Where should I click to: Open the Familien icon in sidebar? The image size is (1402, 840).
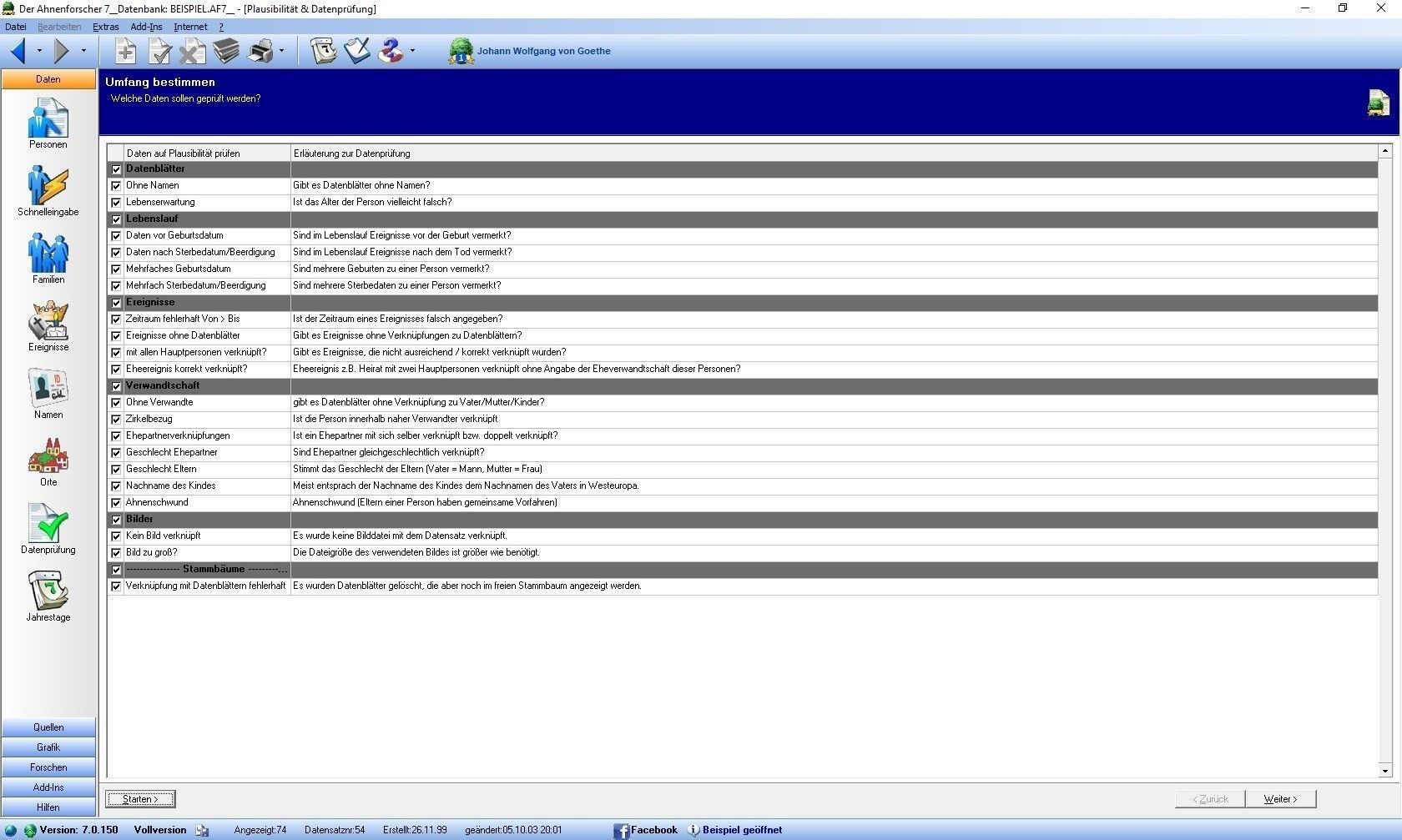coord(48,253)
